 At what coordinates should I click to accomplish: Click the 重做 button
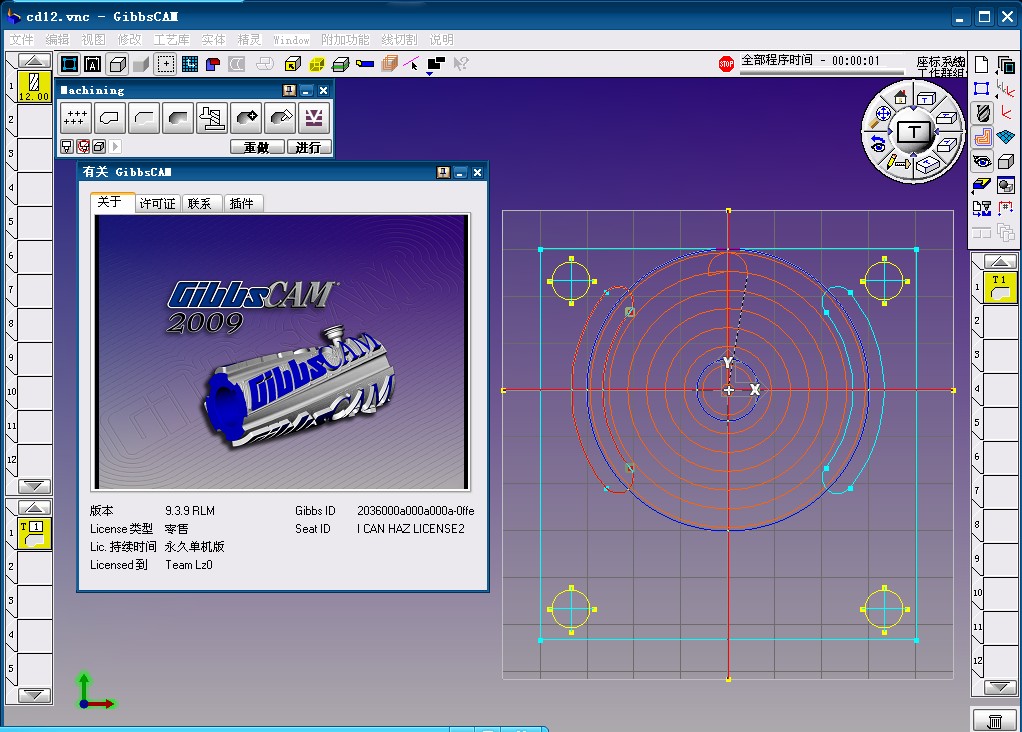tap(257, 147)
